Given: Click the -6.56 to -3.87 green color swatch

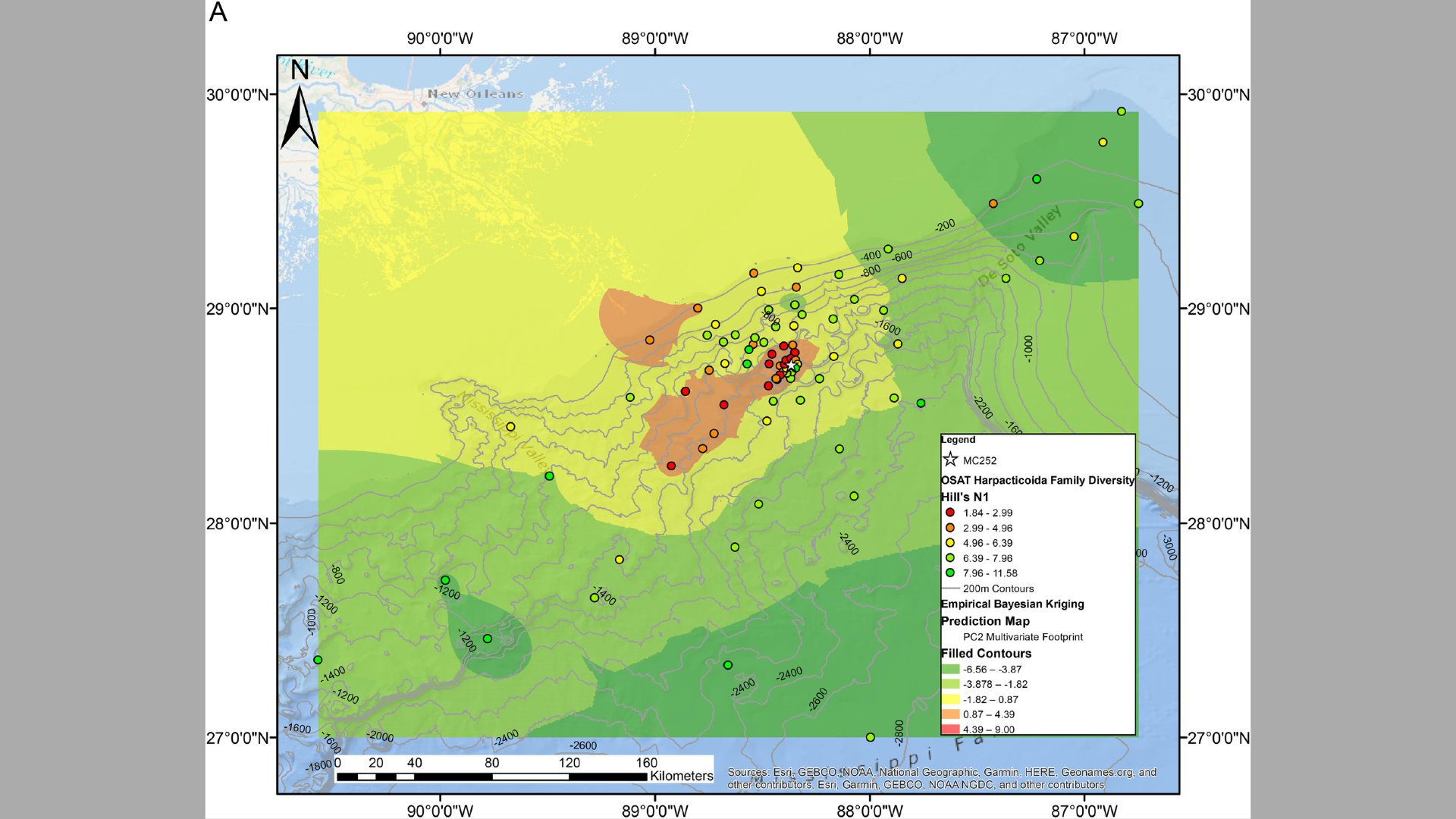Looking at the screenshot, I should coord(950,669).
